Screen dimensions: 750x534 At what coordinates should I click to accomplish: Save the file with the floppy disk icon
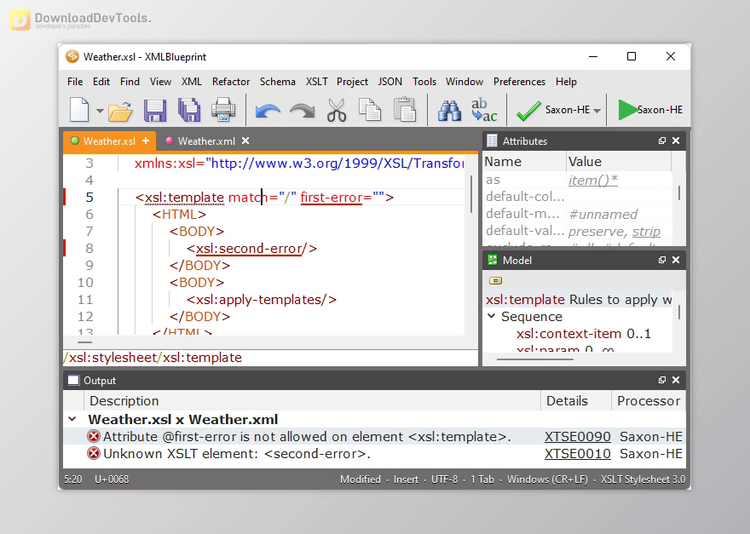coord(156,110)
